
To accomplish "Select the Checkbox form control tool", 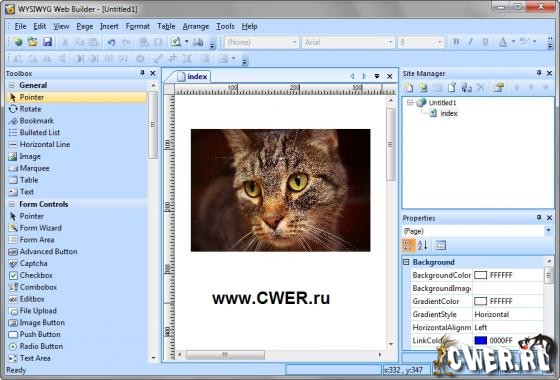I will tap(31, 275).
